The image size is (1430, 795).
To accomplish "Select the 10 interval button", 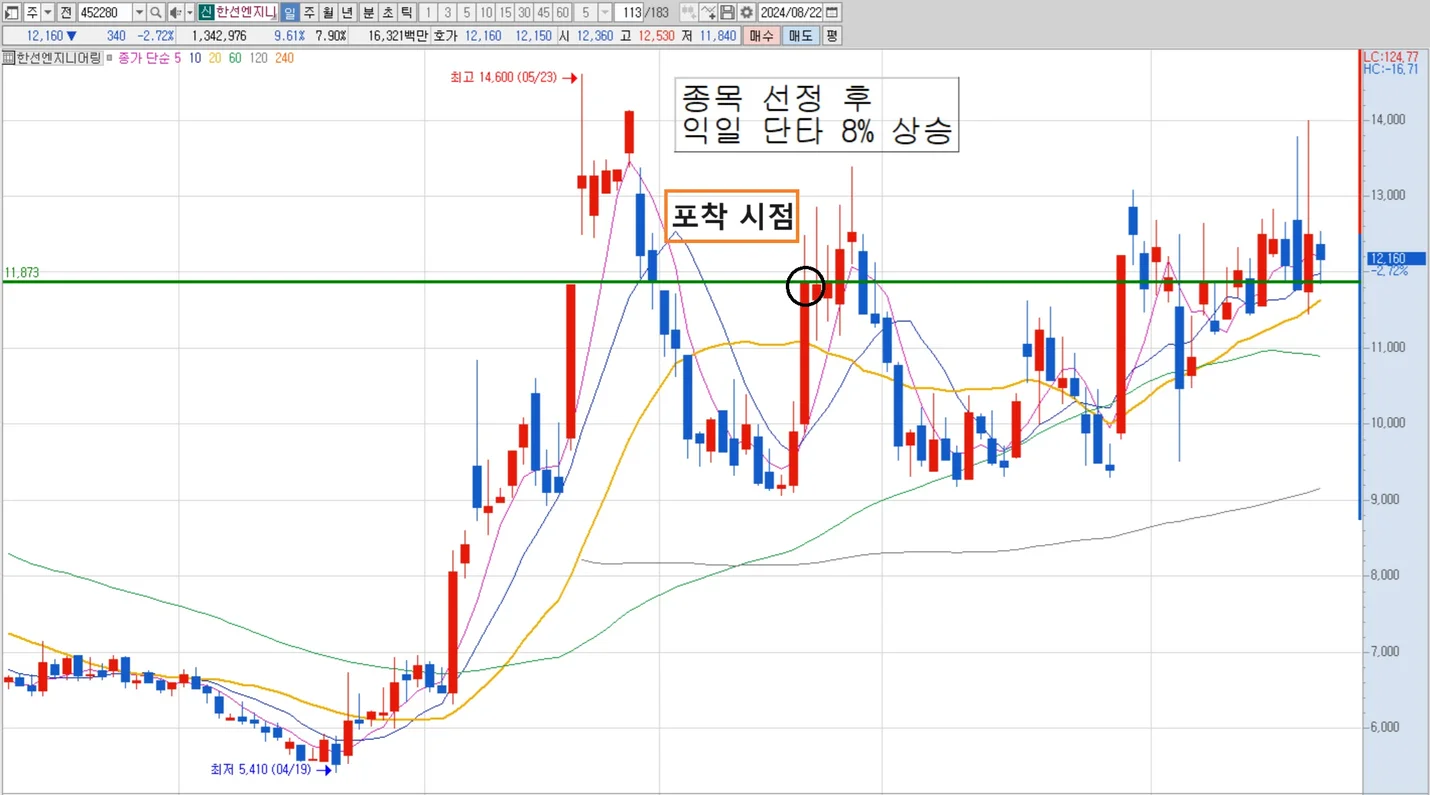I will 485,13.
